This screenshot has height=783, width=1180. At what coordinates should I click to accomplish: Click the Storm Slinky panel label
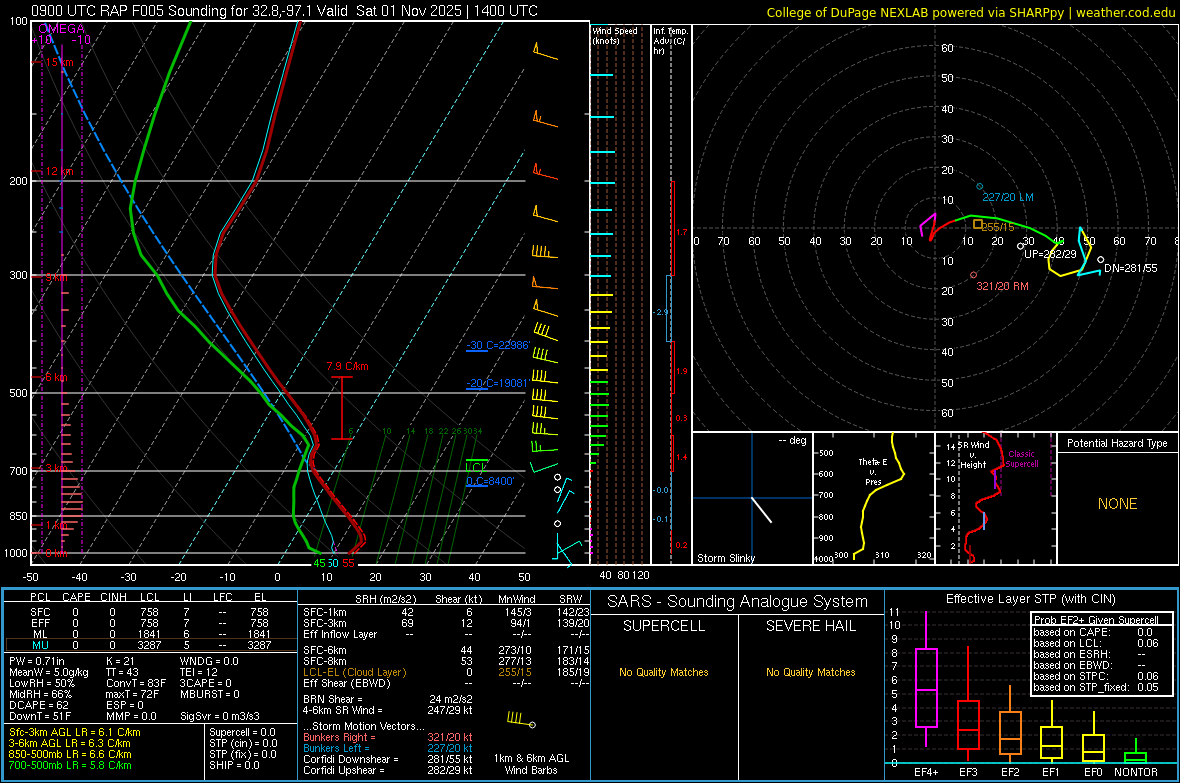coord(725,558)
